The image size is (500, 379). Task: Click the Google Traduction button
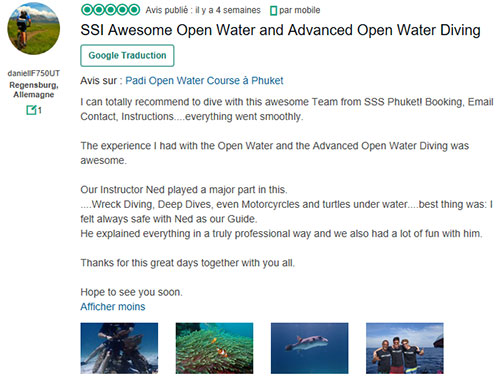(x=127, y=56)
